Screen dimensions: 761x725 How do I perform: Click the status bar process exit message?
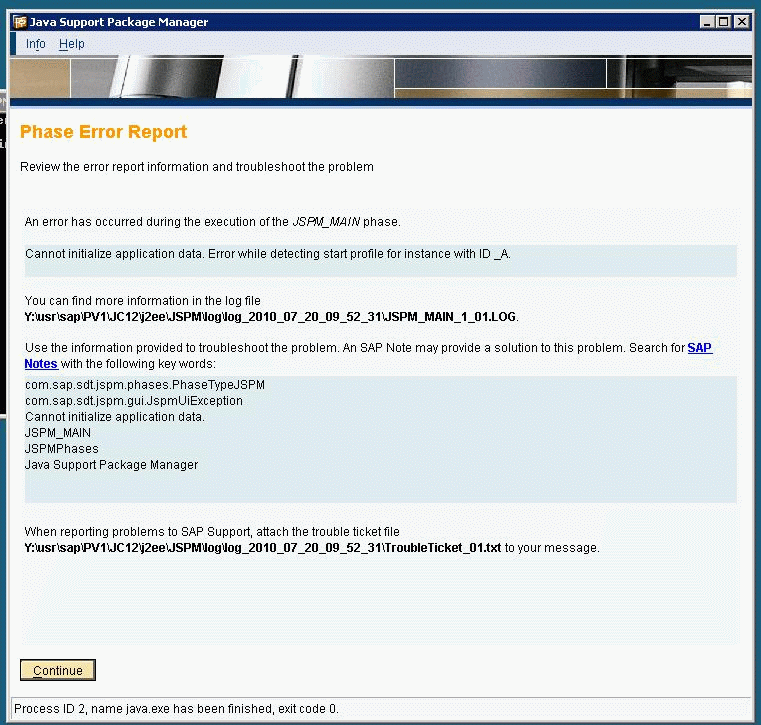[176, 709]
